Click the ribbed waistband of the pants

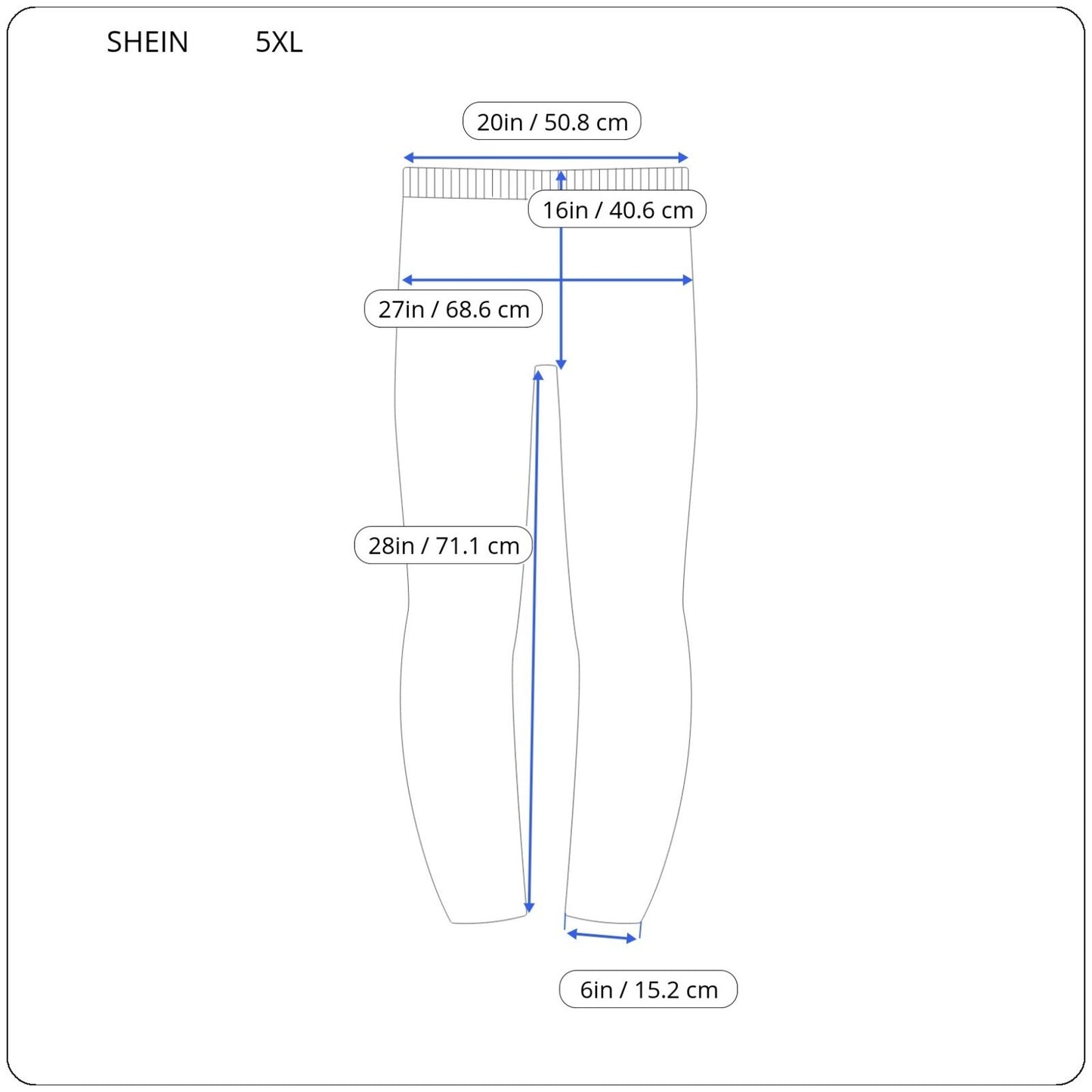pyautogui.click(x=469, y=183)
